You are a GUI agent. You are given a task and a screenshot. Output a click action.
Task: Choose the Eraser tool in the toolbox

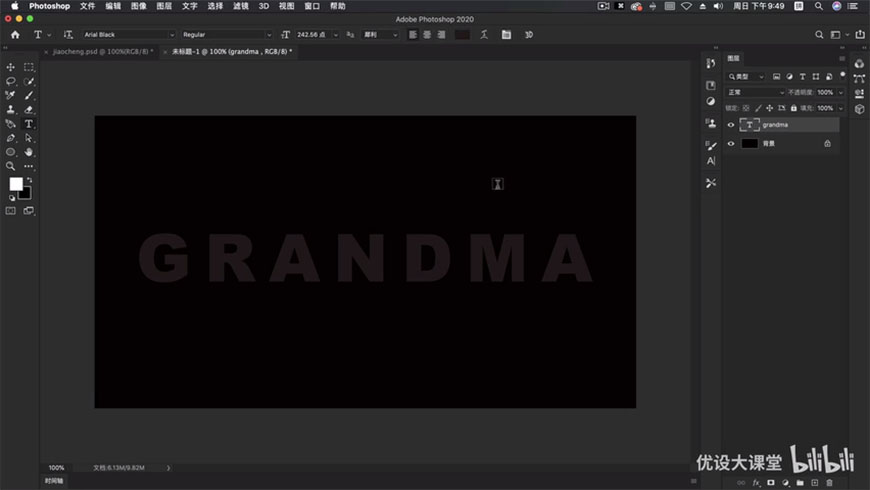29,109
